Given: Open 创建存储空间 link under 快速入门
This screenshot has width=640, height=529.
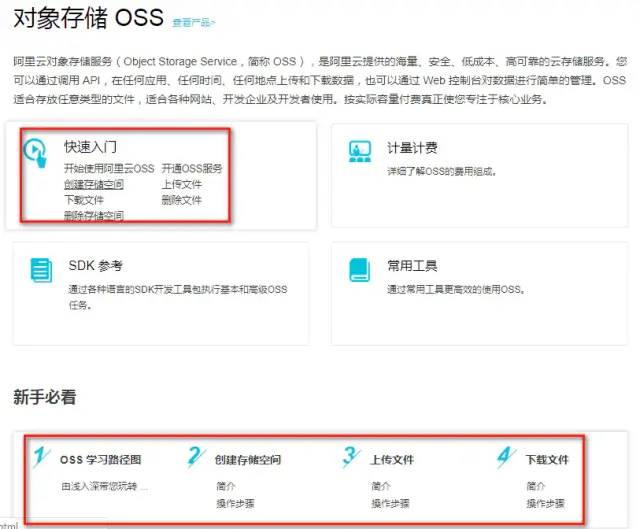Looking at the screenshot, I should [x=94, y=184].
